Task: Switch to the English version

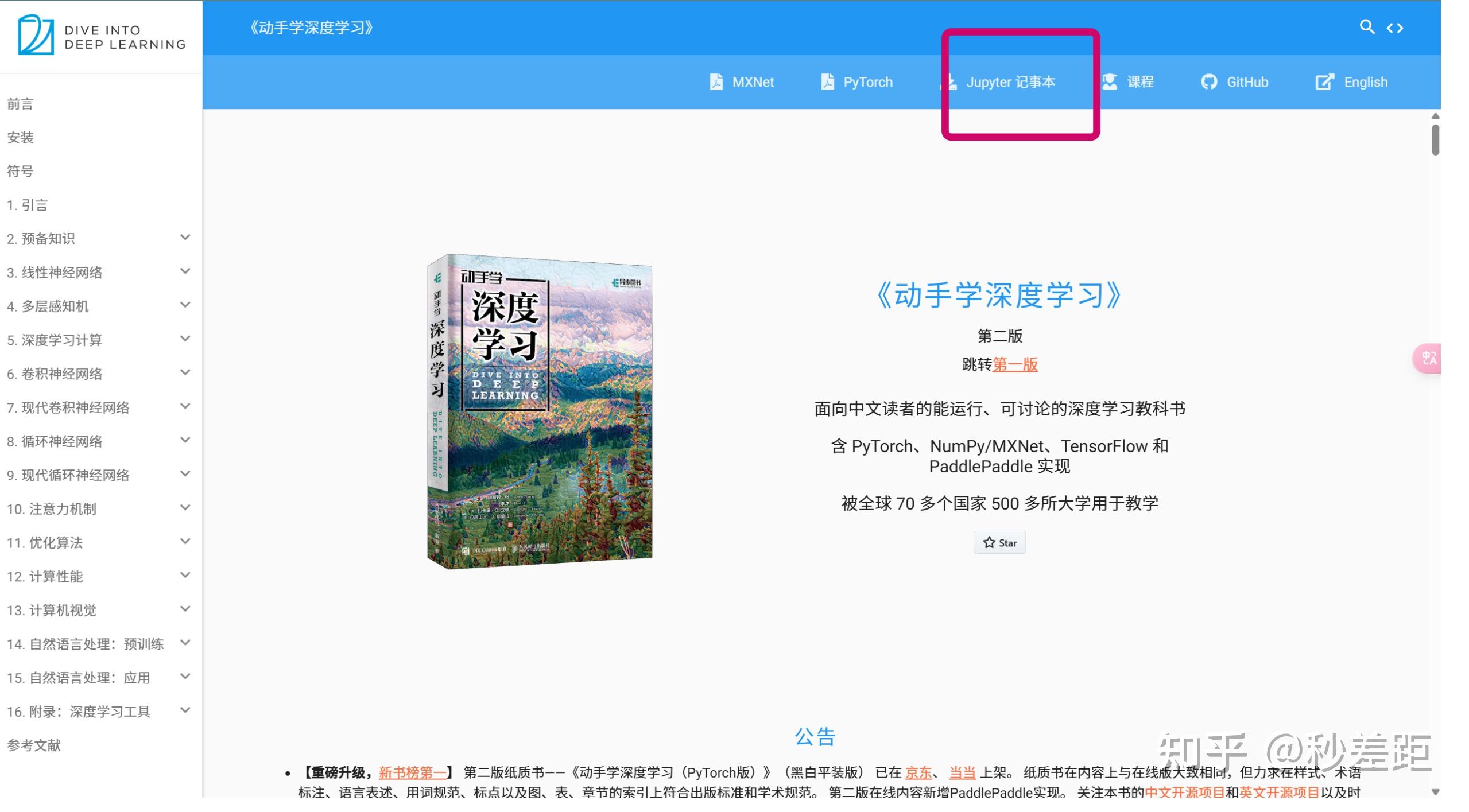Action: 1366,82
